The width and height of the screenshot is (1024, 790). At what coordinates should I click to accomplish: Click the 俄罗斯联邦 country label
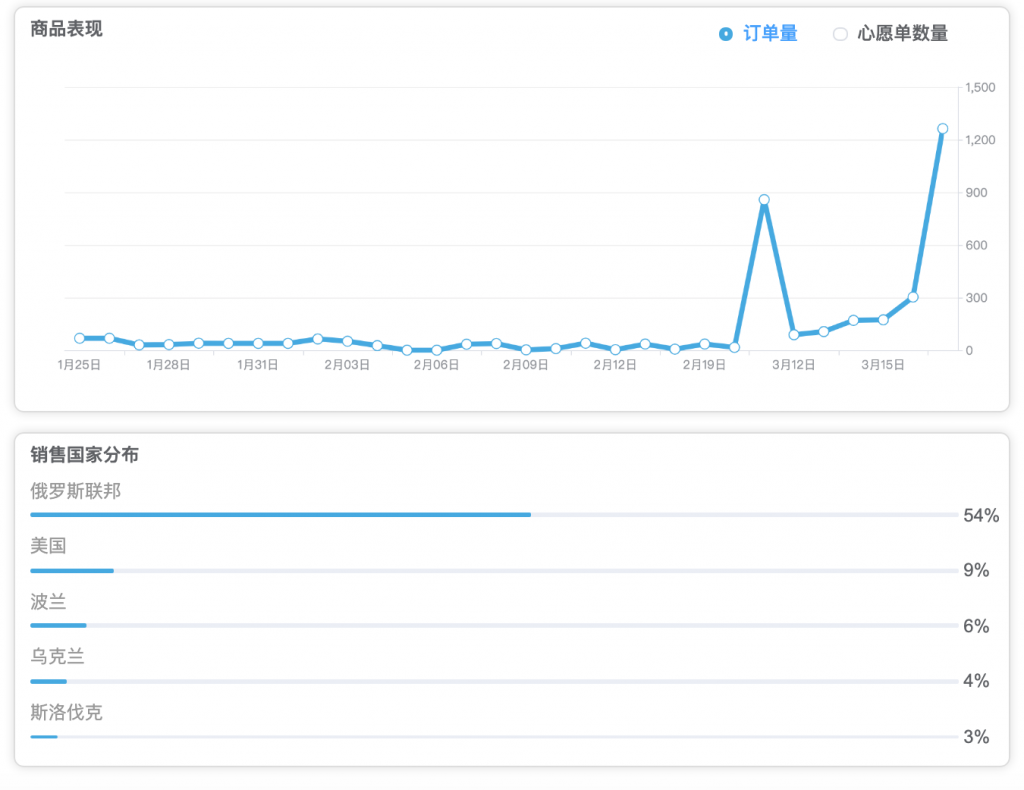point(76,491)
